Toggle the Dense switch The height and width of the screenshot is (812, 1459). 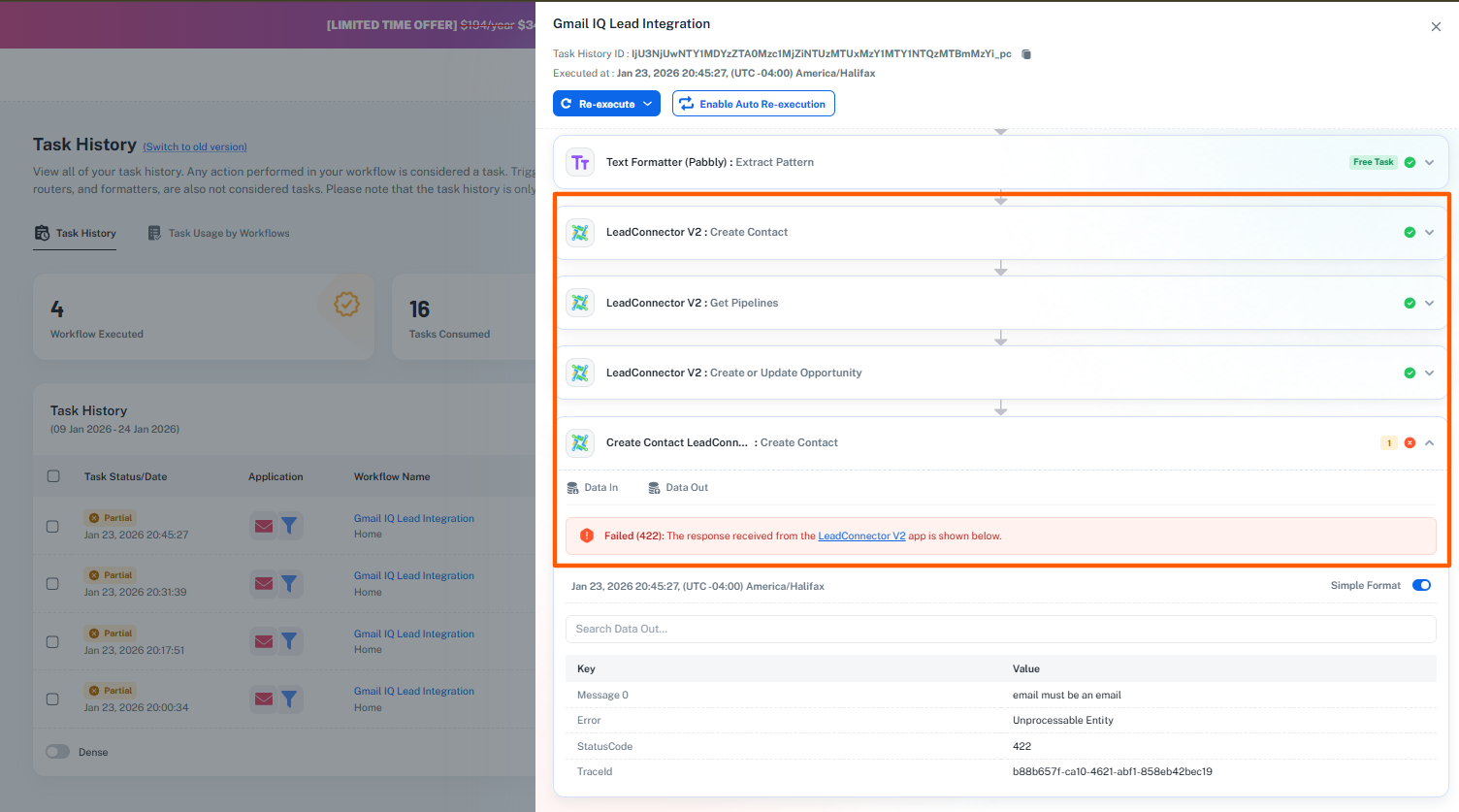pyautogui.click(x=58, y=752)
